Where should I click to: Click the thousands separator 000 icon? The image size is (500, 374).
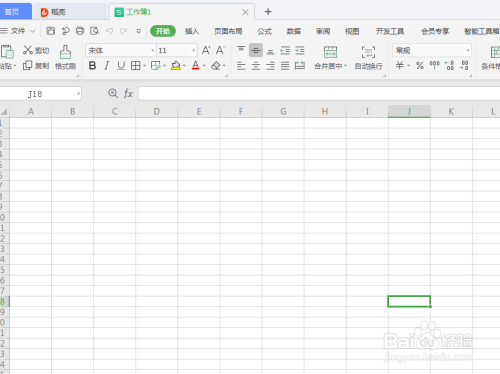click(434, 65)
